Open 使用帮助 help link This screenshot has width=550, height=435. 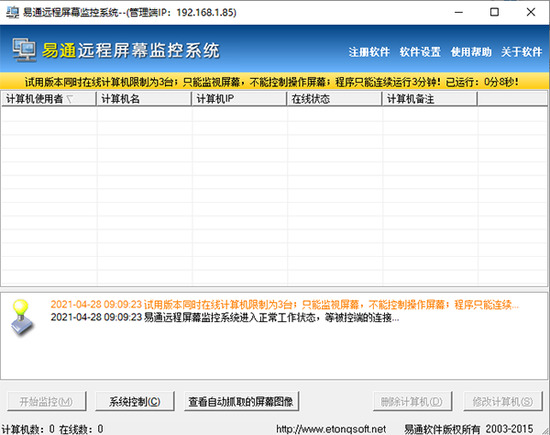471,52
